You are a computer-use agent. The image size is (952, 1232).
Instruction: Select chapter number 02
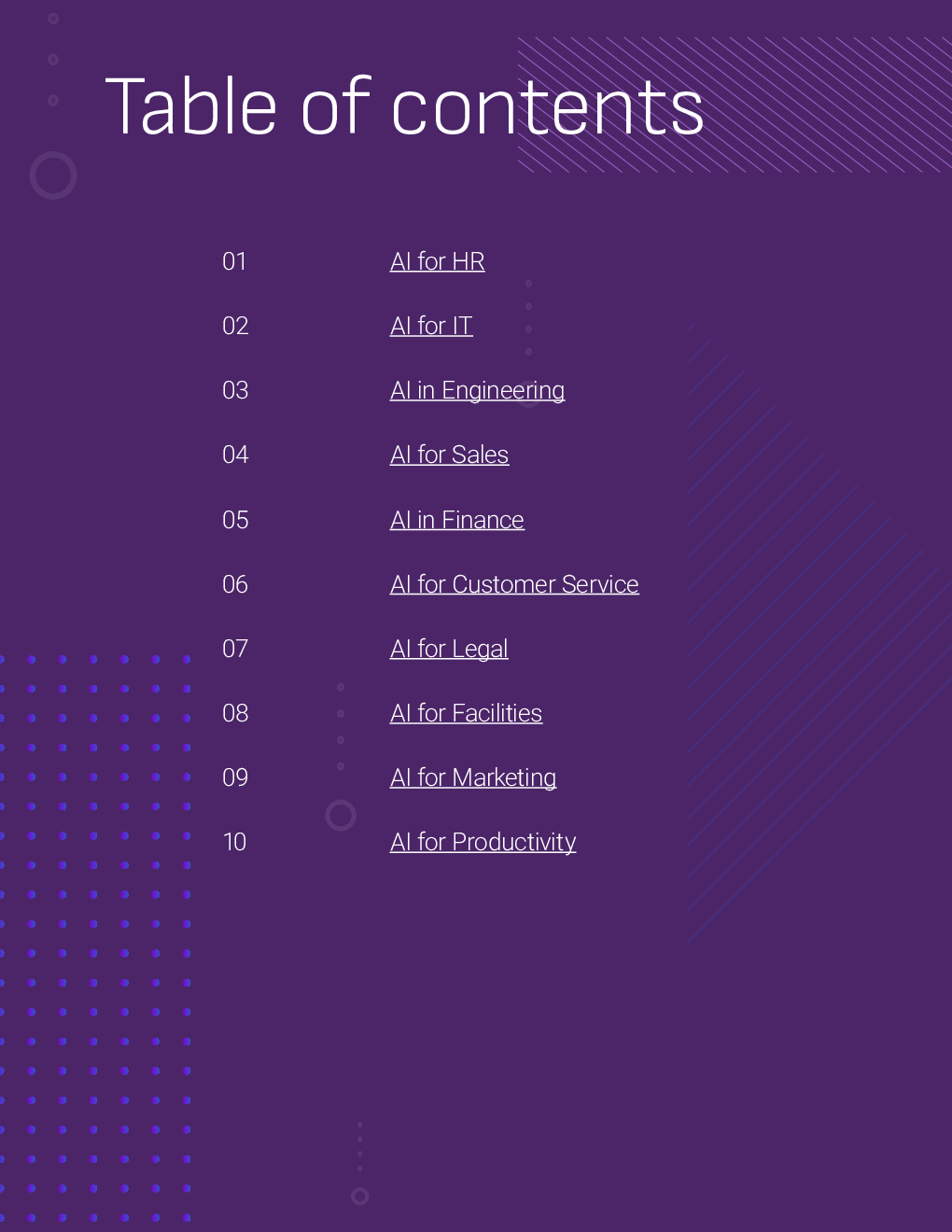click(x=235, y=326)
